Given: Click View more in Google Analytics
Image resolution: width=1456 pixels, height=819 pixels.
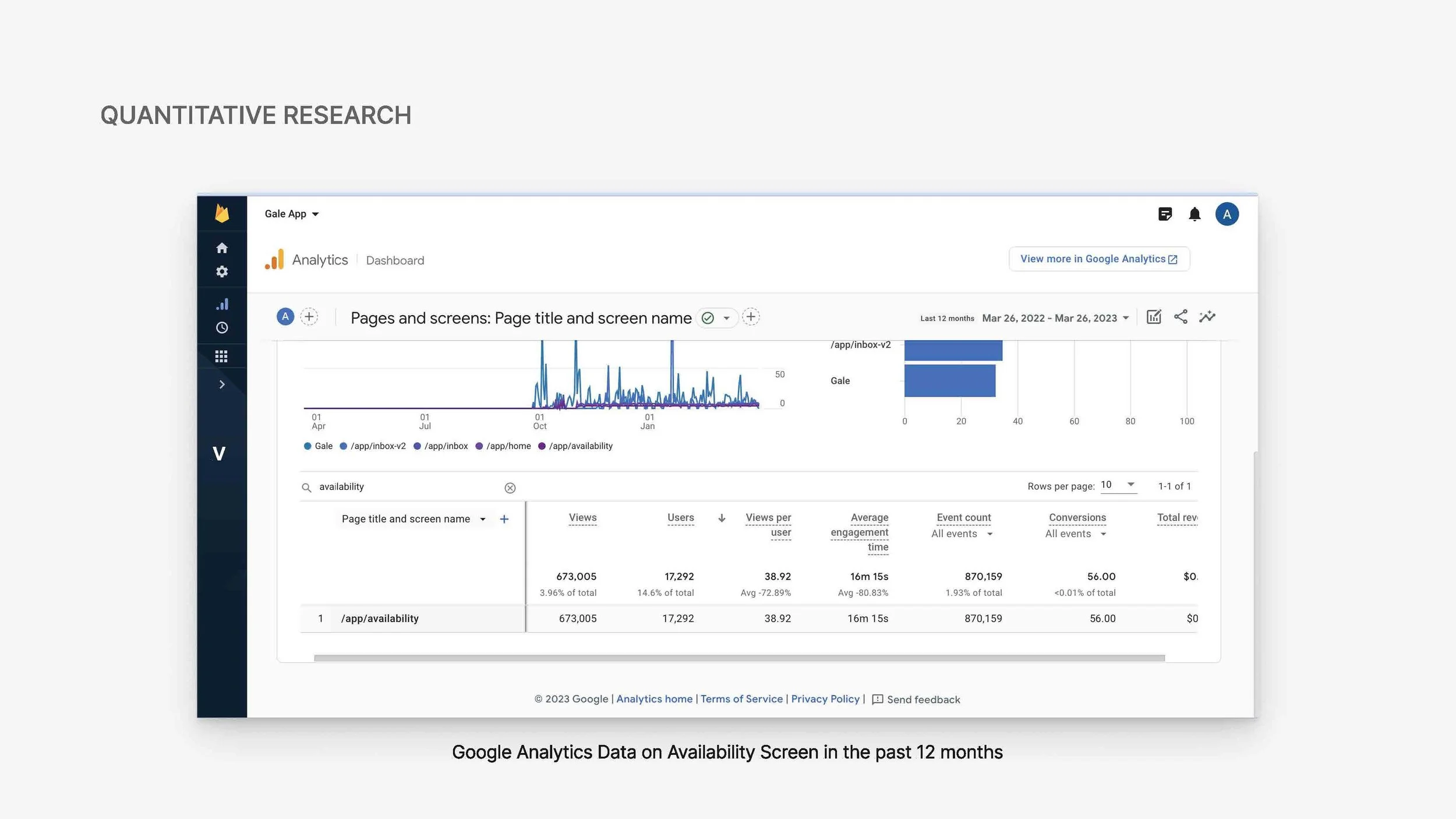Looking at the screenshot, I should click(1098, 259).
